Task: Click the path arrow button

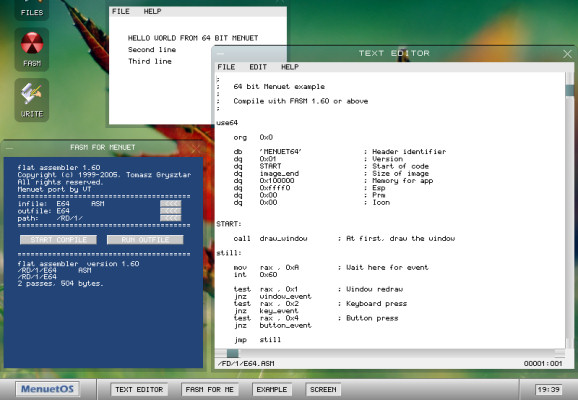Action: [x=171, y=218]
